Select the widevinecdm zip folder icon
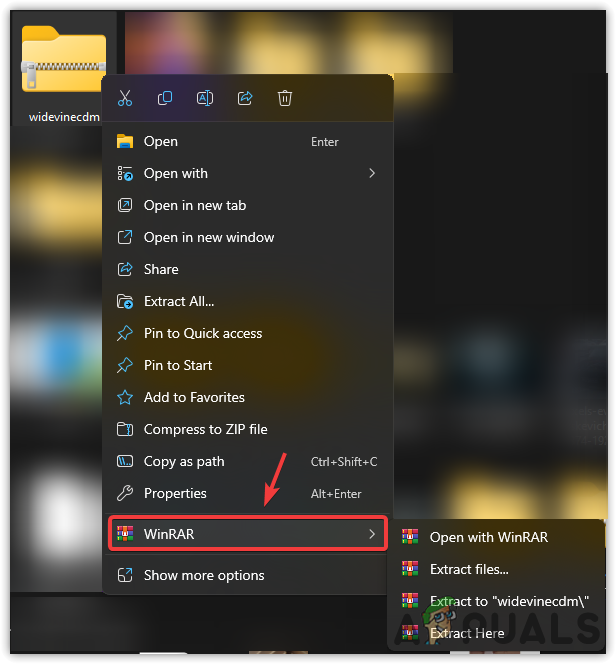This screenshot has width=616, height=664. click(64, 58)
